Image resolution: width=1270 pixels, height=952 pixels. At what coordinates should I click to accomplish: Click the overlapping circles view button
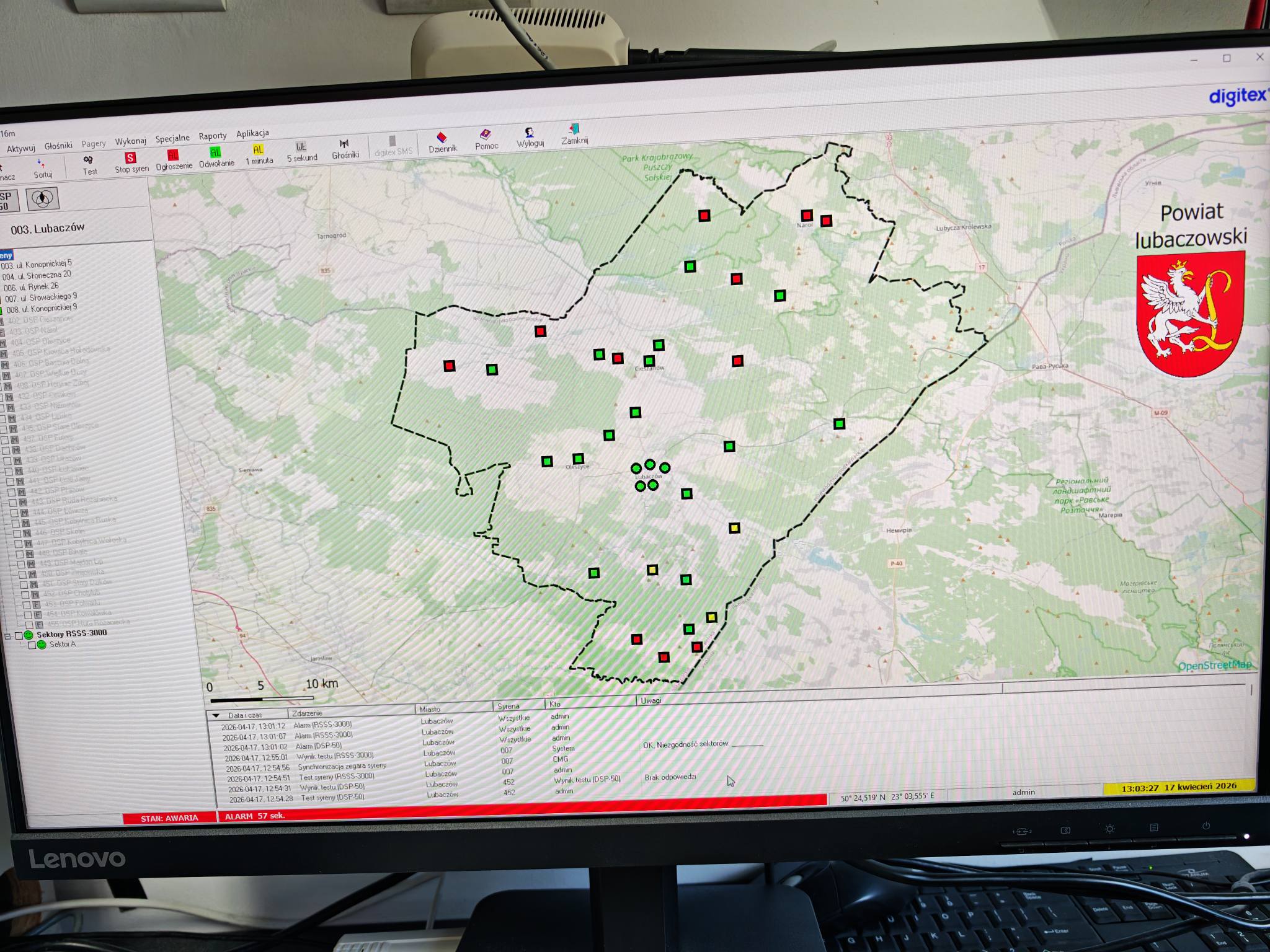(x=43, y=198)
